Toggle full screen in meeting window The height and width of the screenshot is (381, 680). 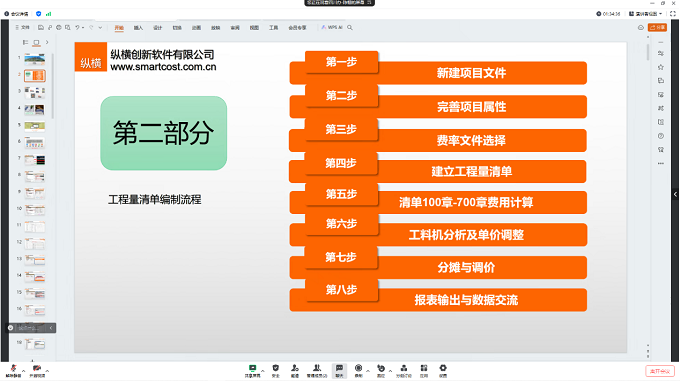pos(673,14)
